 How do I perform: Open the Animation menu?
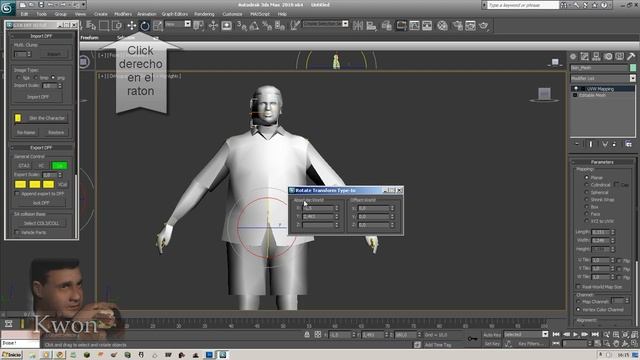(x=147, y=14)
